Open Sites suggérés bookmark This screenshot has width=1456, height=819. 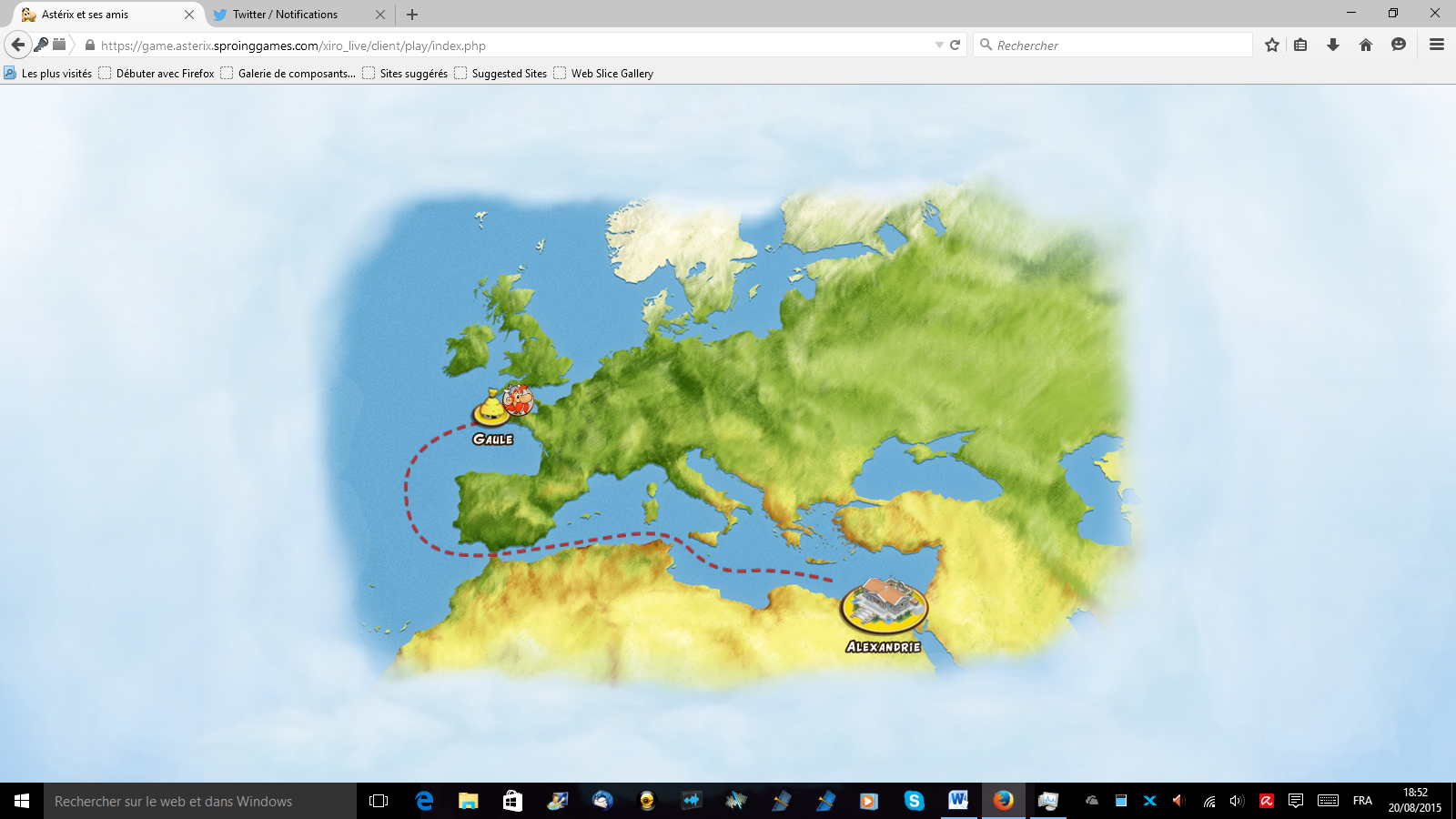(x=405, y=74)
